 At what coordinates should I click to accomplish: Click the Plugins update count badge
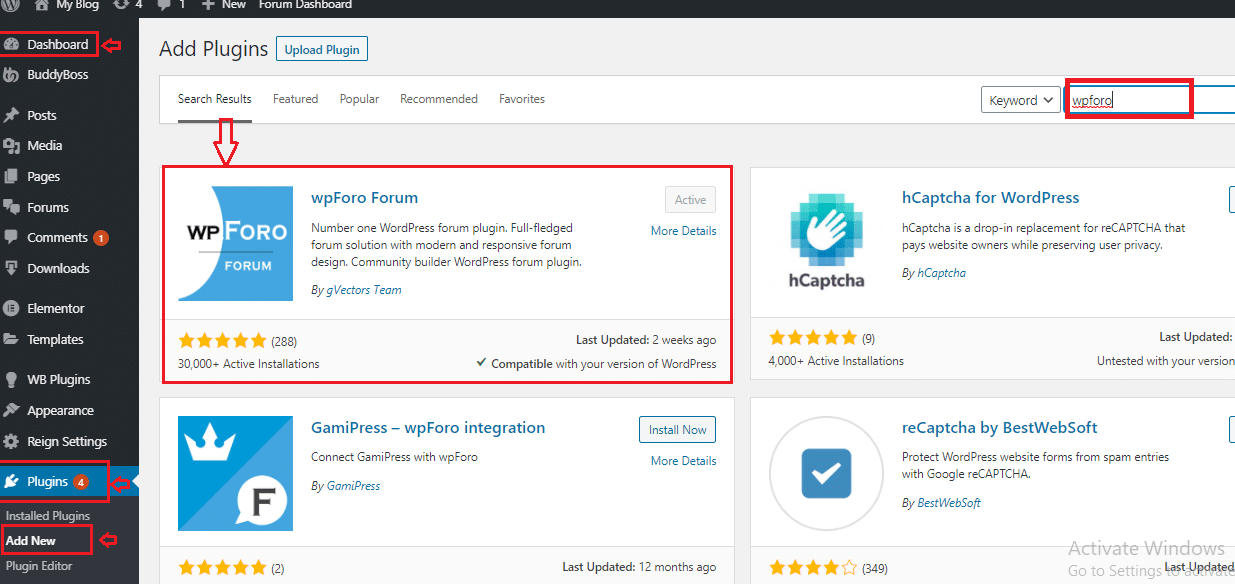point(81,482)
